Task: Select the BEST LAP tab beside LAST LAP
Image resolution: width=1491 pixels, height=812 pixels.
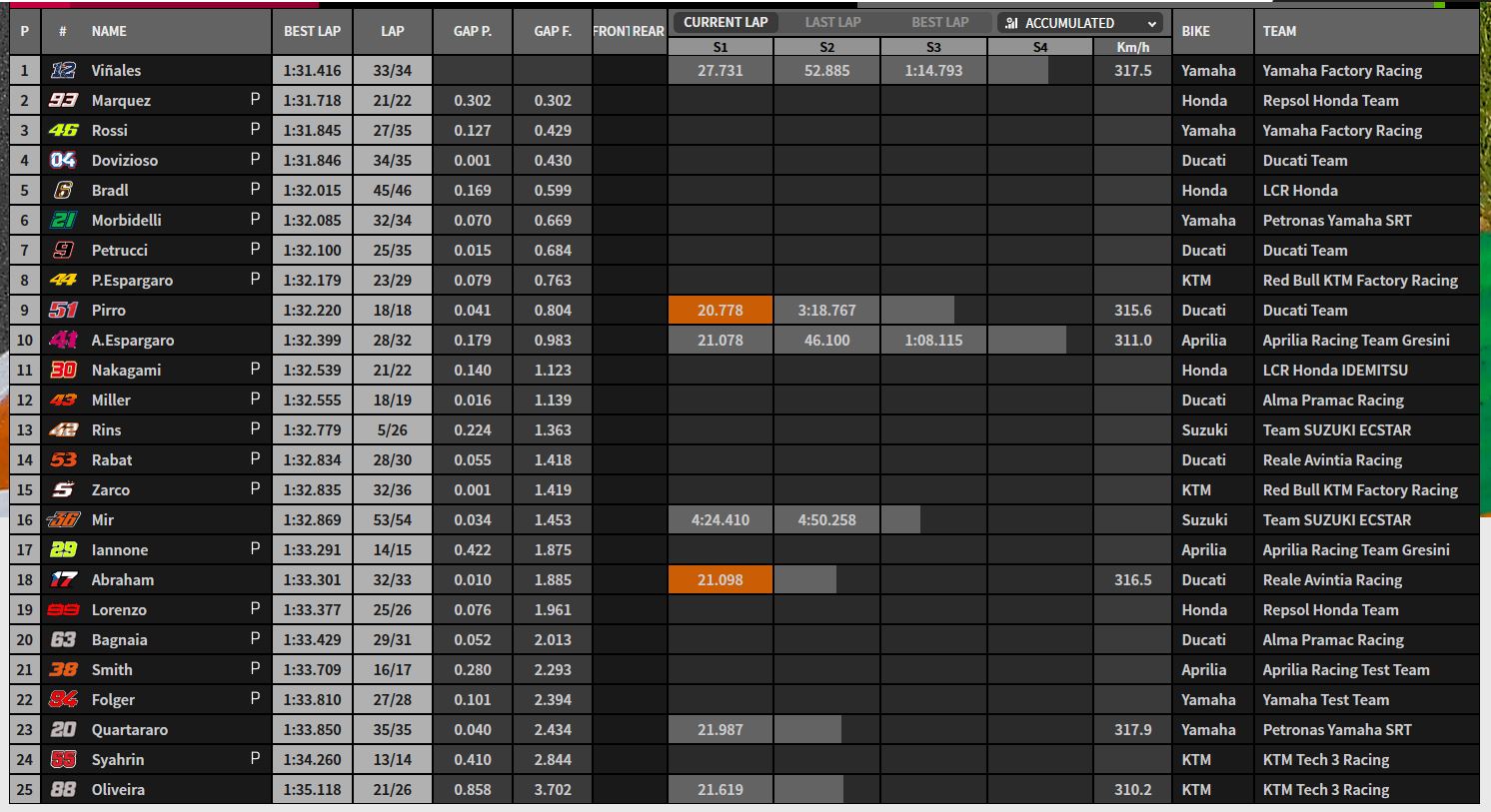Action: click(939, 22)
